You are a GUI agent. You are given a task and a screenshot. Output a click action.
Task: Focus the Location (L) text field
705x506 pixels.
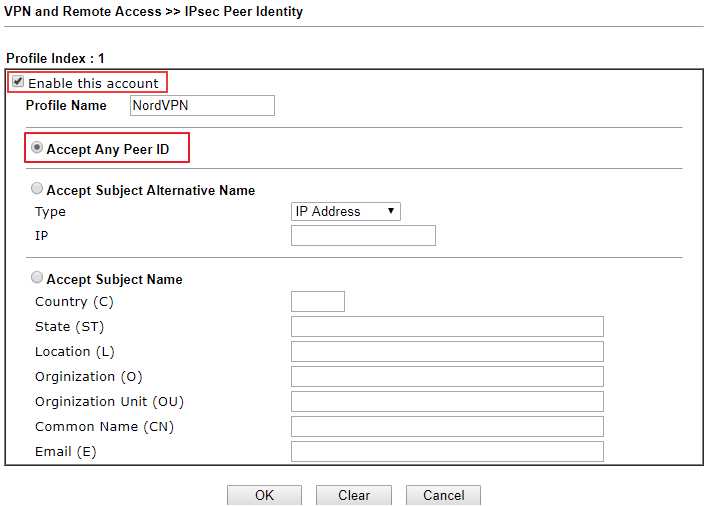[x=447, y=352]
